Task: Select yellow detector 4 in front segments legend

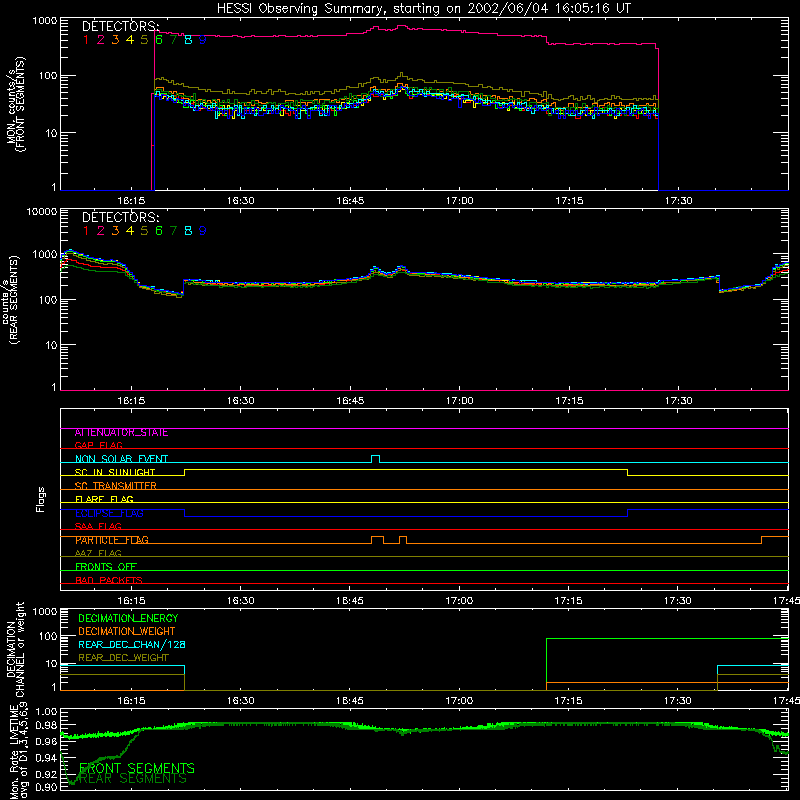Action: coord(130,40)
